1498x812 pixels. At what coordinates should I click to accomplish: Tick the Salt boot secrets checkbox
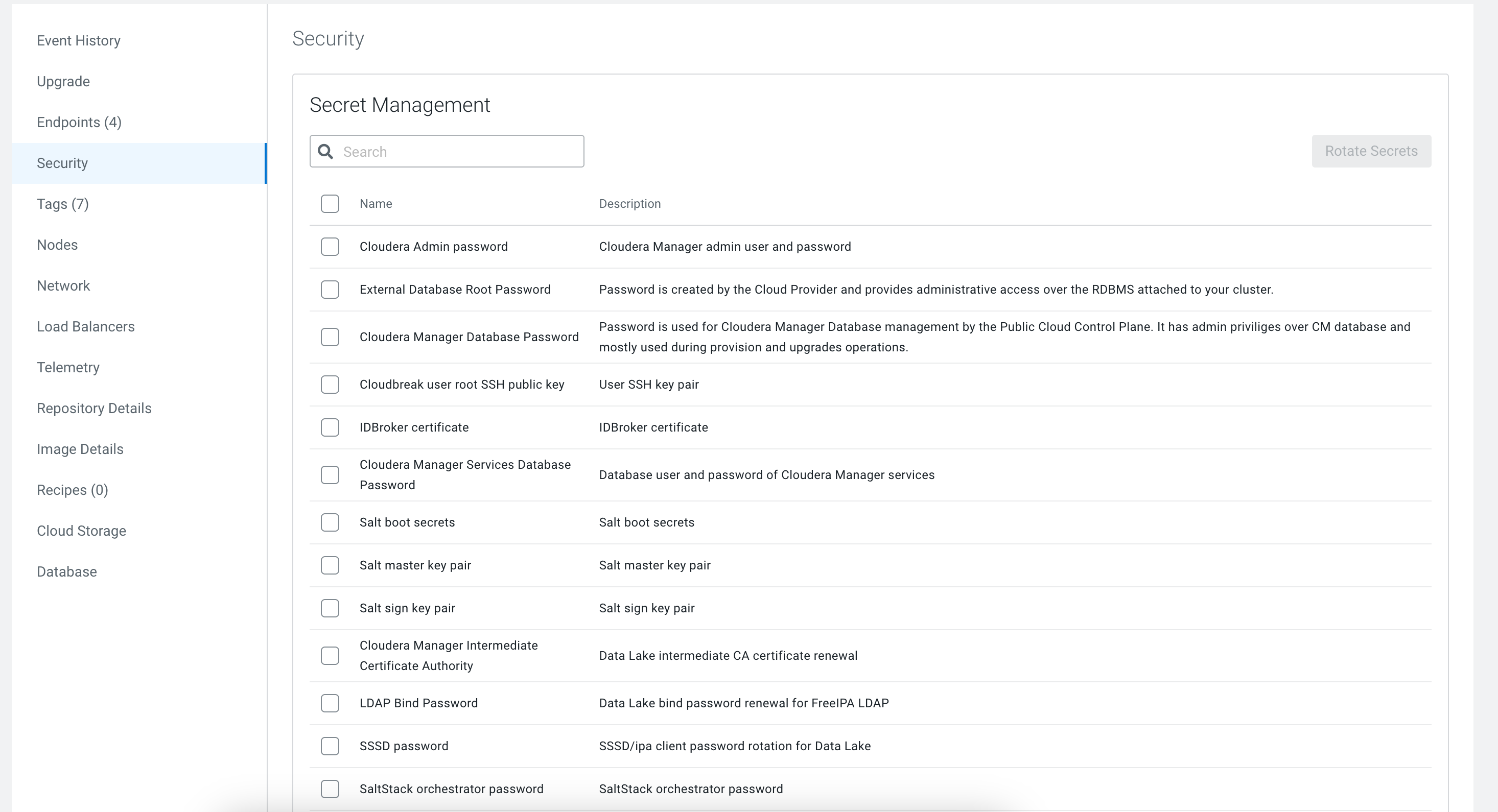tap(330, 522)
